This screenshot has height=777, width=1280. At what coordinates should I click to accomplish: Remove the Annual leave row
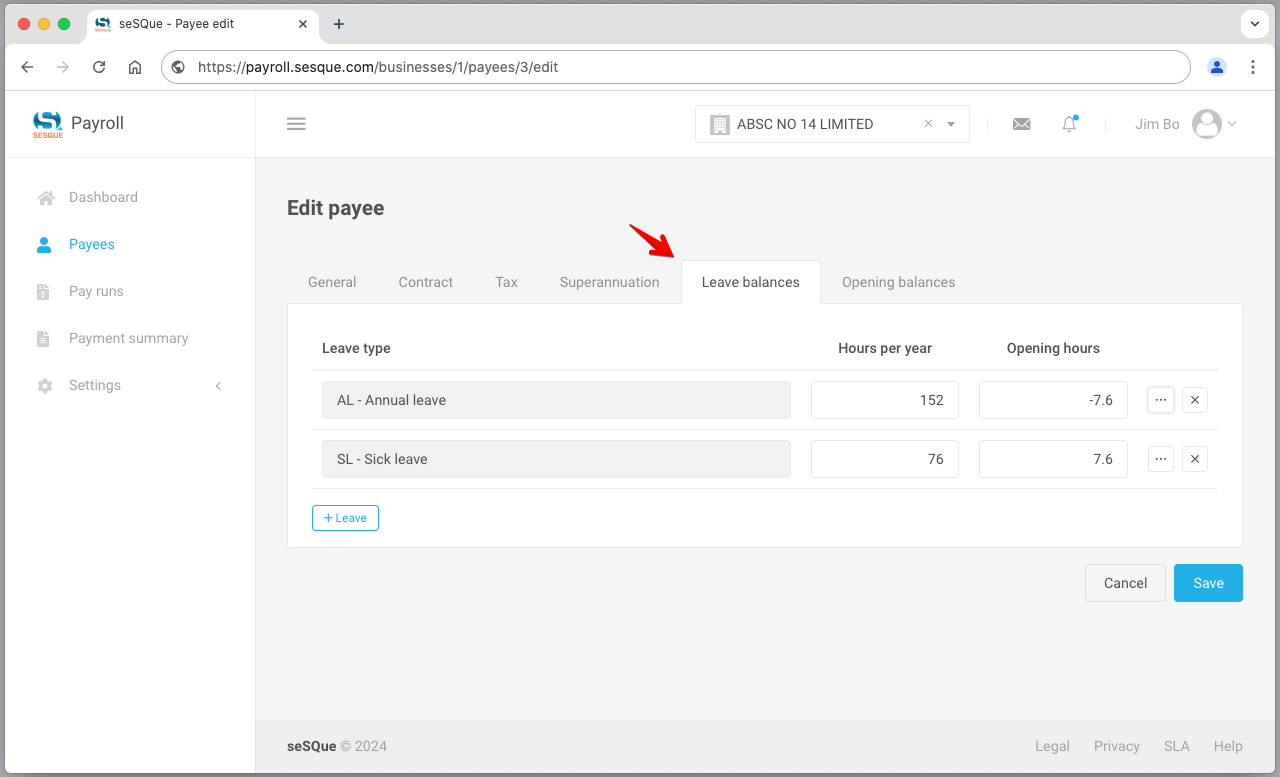tap(1195, 400)
